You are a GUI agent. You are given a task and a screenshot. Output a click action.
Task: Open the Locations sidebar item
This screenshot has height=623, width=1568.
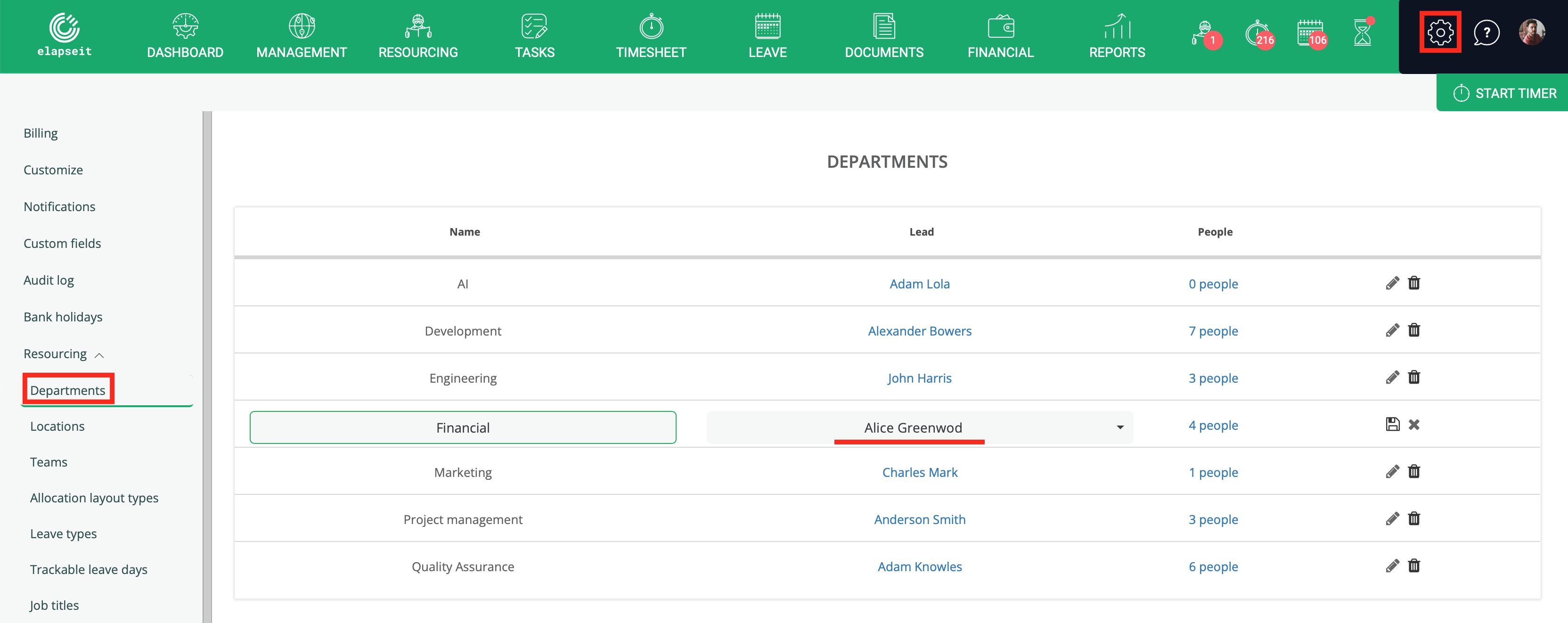tap(58, 425)
